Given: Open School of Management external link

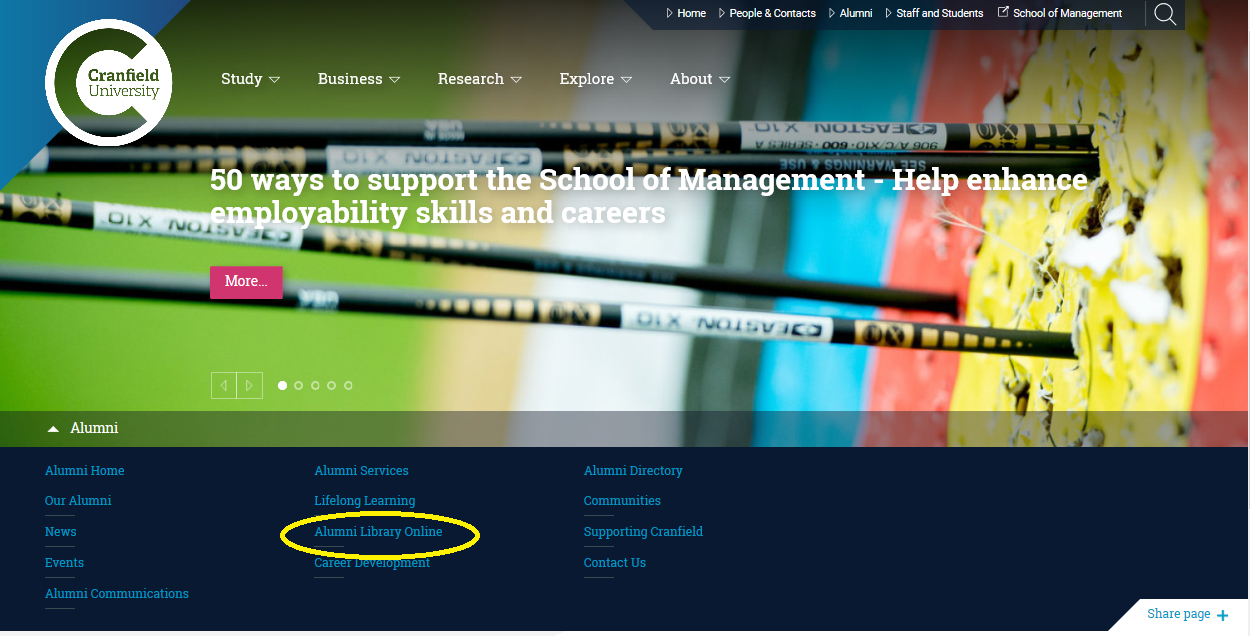Looking at the screenshot, I should [x=1066, y=13].
